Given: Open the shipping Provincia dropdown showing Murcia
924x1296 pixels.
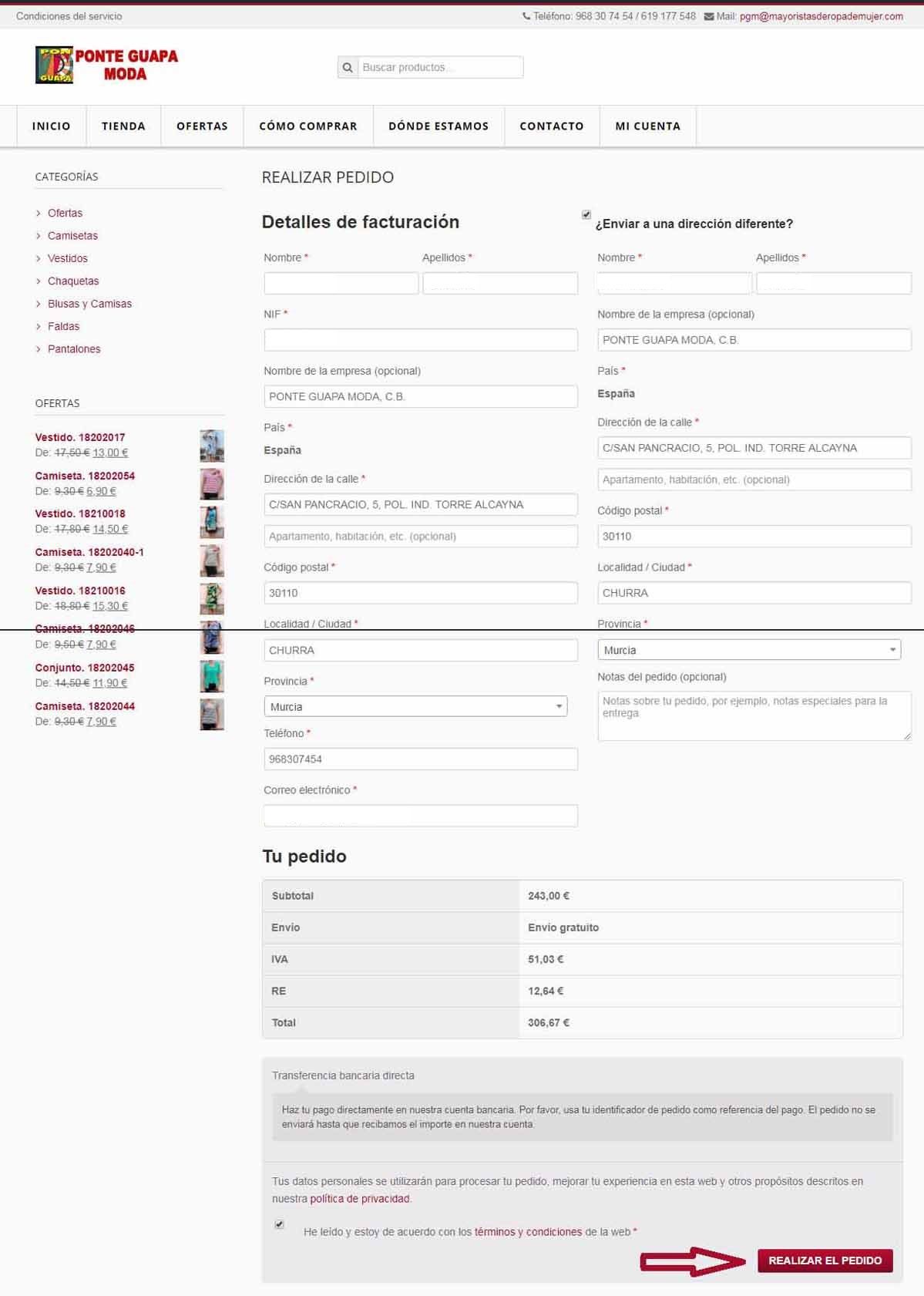Looking at the screenshot, I should 749,650.
